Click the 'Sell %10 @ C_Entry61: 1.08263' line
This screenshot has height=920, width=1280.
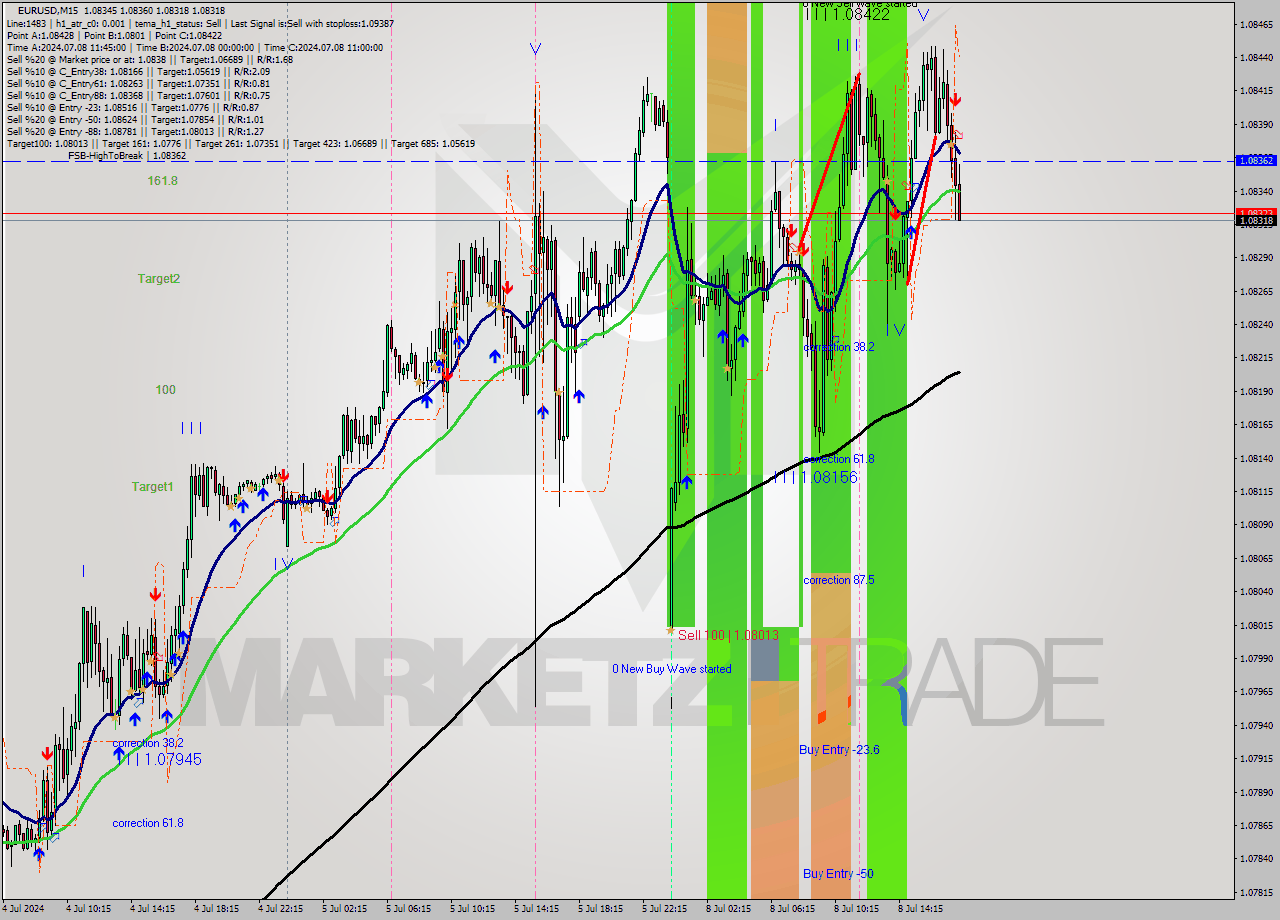pos(138,83)
